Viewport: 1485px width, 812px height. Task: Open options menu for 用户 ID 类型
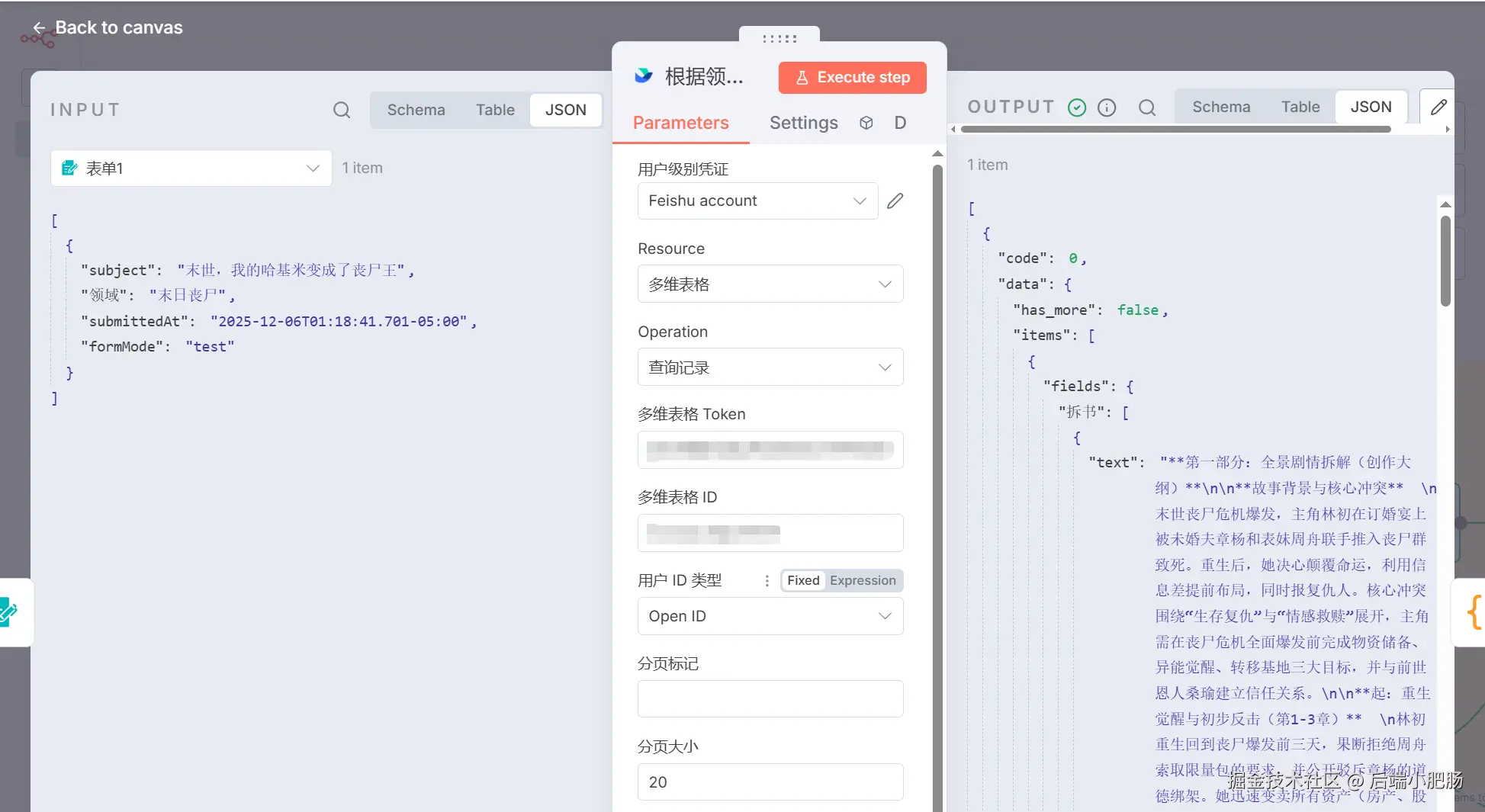click(x=767, y=581)
